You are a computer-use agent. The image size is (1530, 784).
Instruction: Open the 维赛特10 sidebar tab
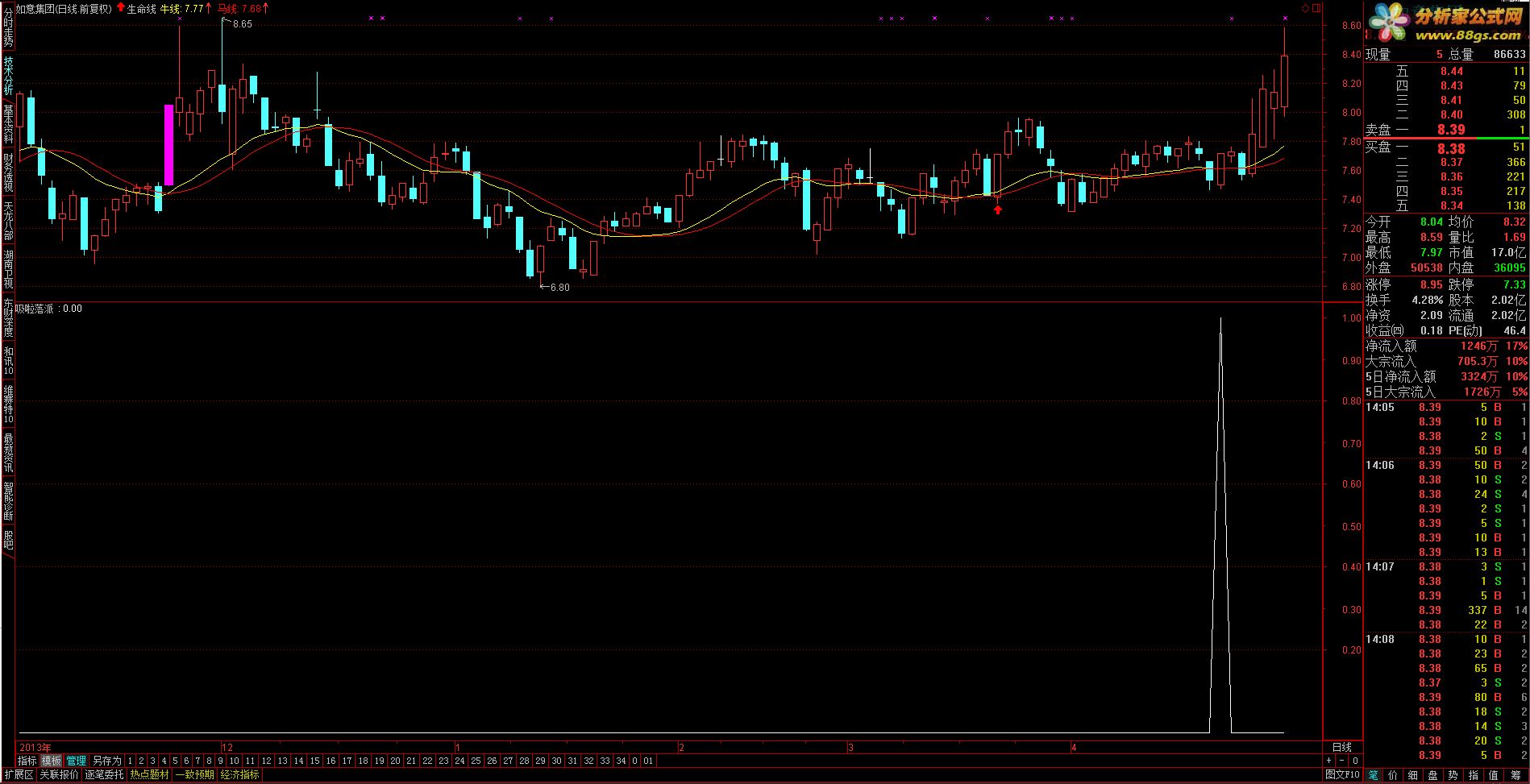(8, 404)
